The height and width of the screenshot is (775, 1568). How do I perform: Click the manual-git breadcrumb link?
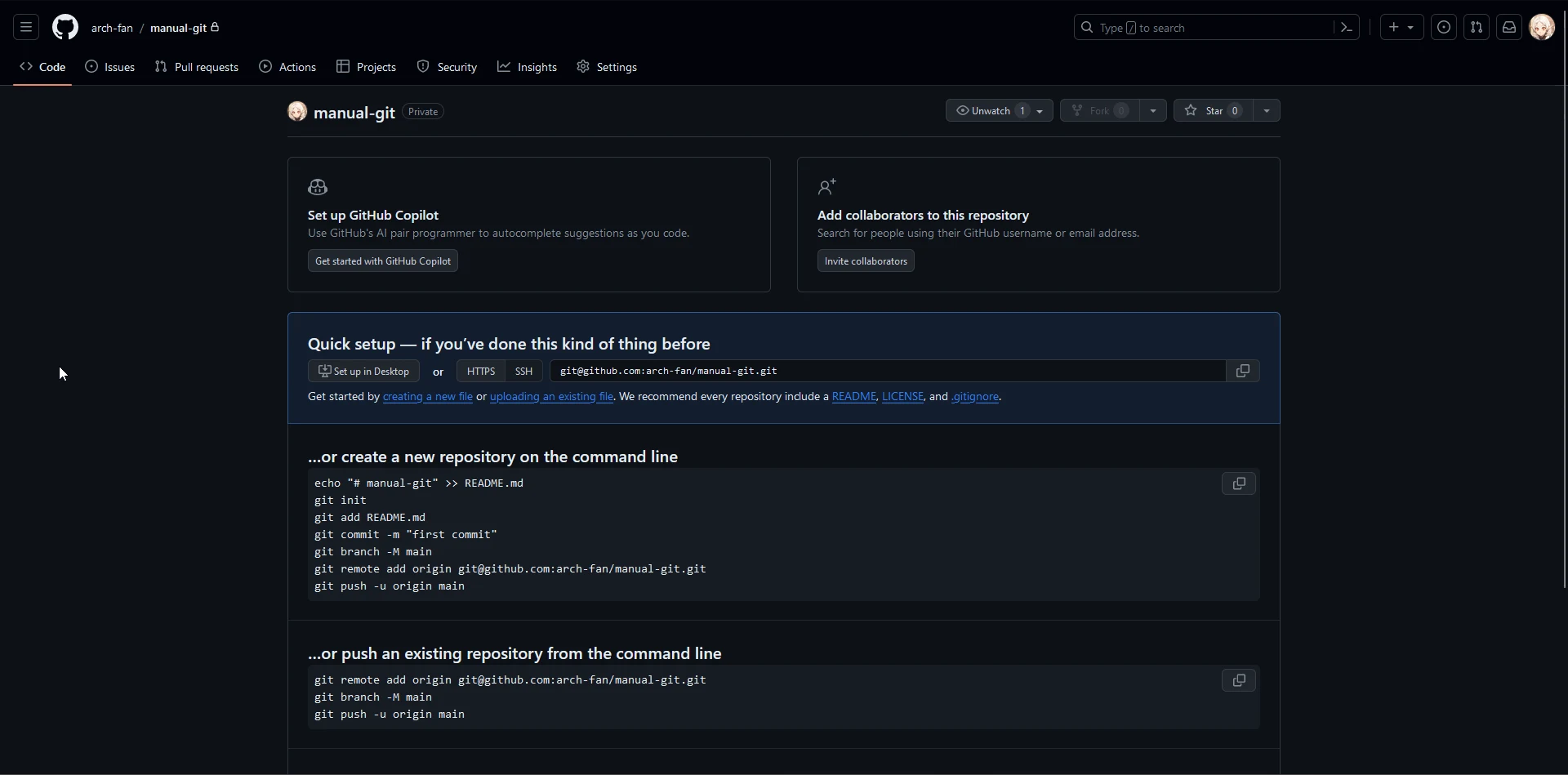[x=179, y=28]
